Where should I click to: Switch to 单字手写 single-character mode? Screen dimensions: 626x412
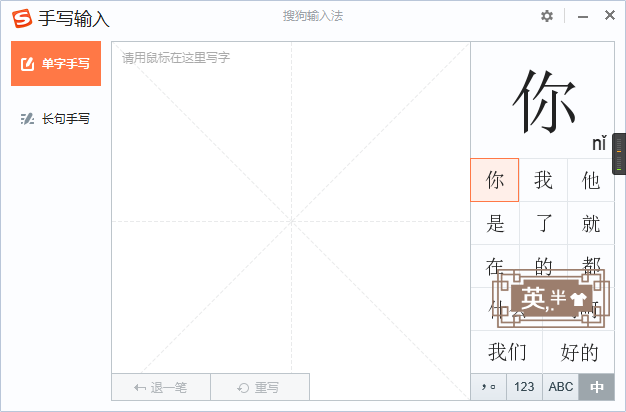click(x=56, y=63)
